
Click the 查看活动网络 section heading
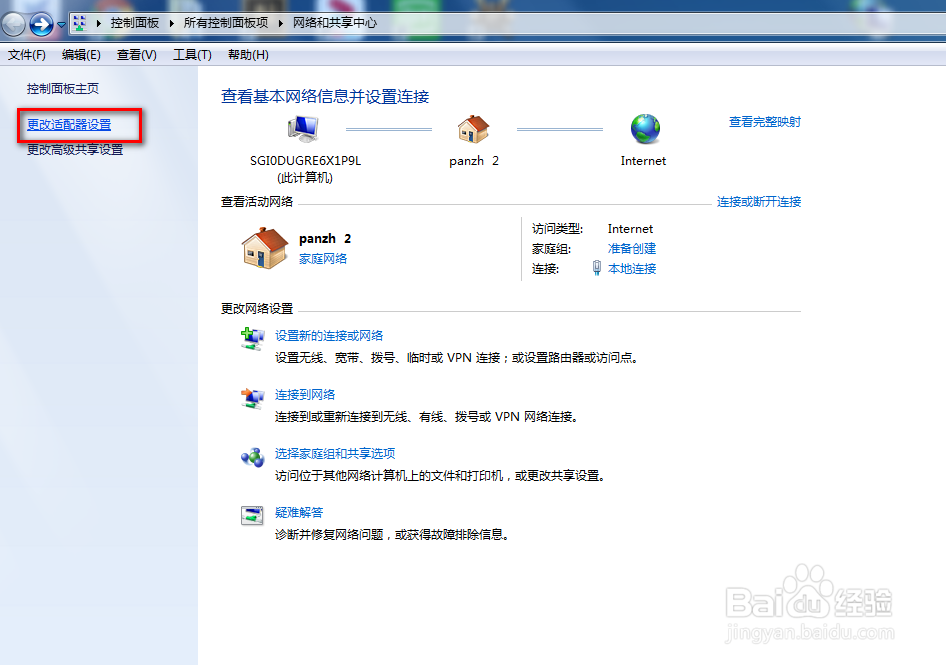tap(256, 202)
